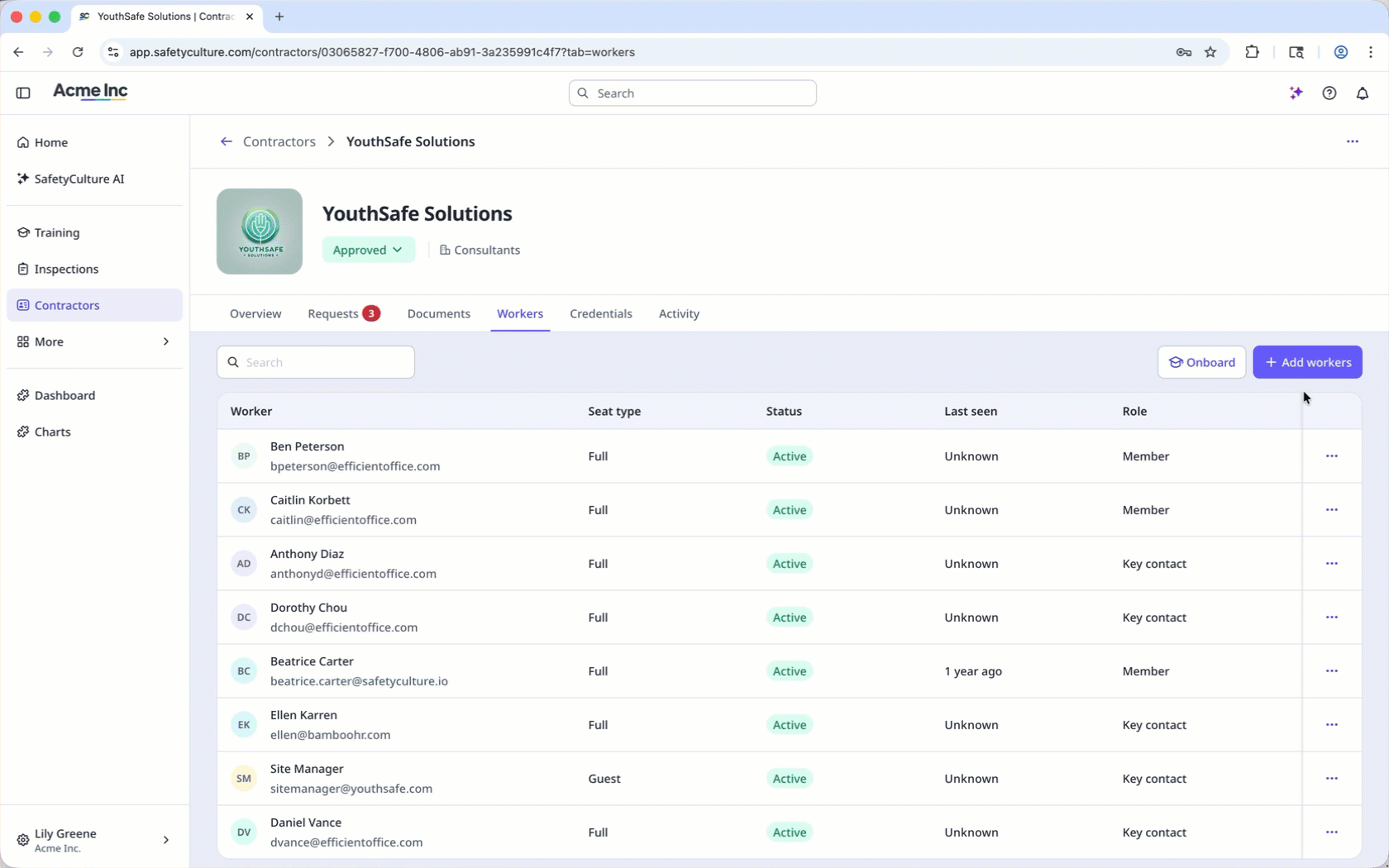
Task: Open the Approved status dropdown
Action: tap(368, 250)
